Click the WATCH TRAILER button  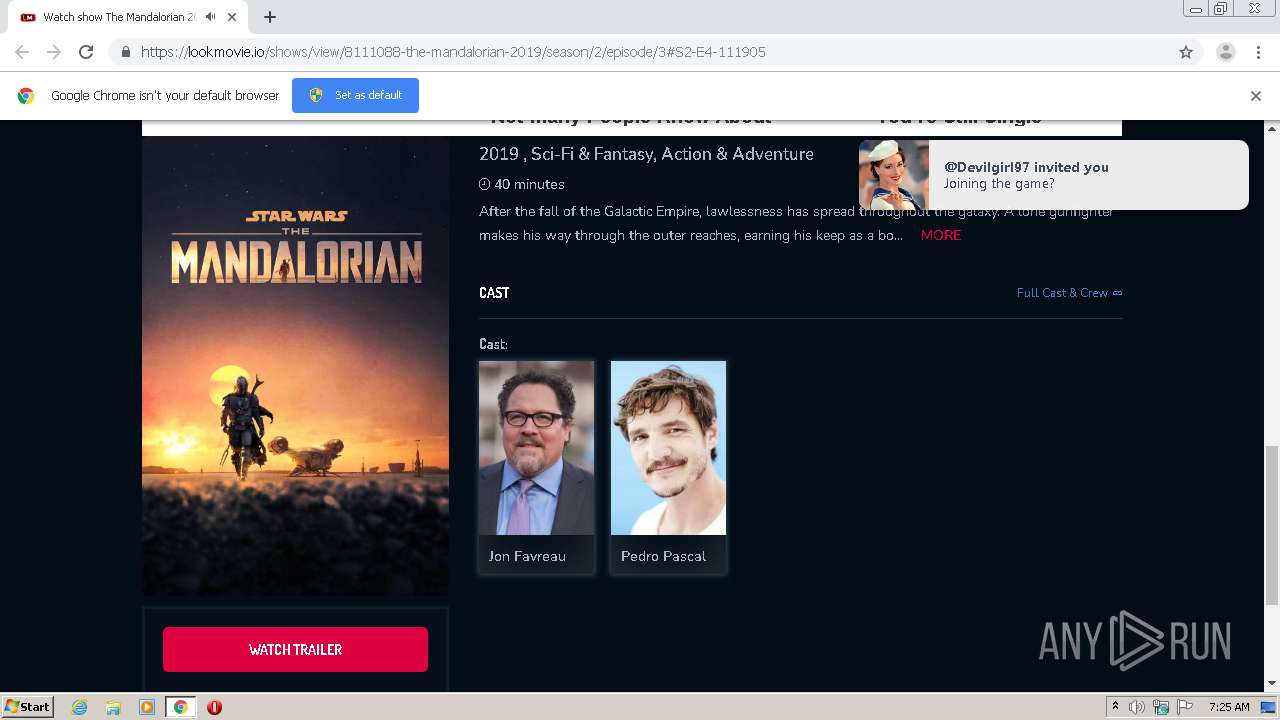[295, 649]
